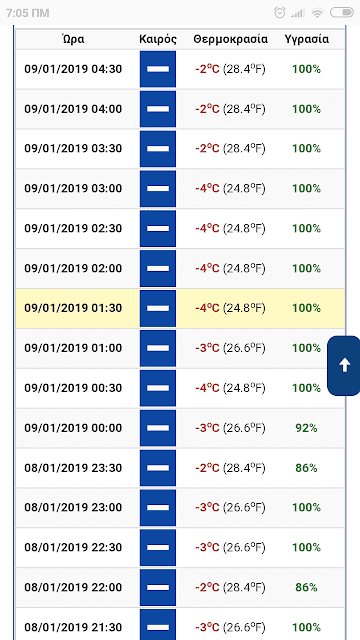The image size is (360, 640).
Task: Click weather icon for 08/01/2019 22:00
Action: [x=158, y=587]
